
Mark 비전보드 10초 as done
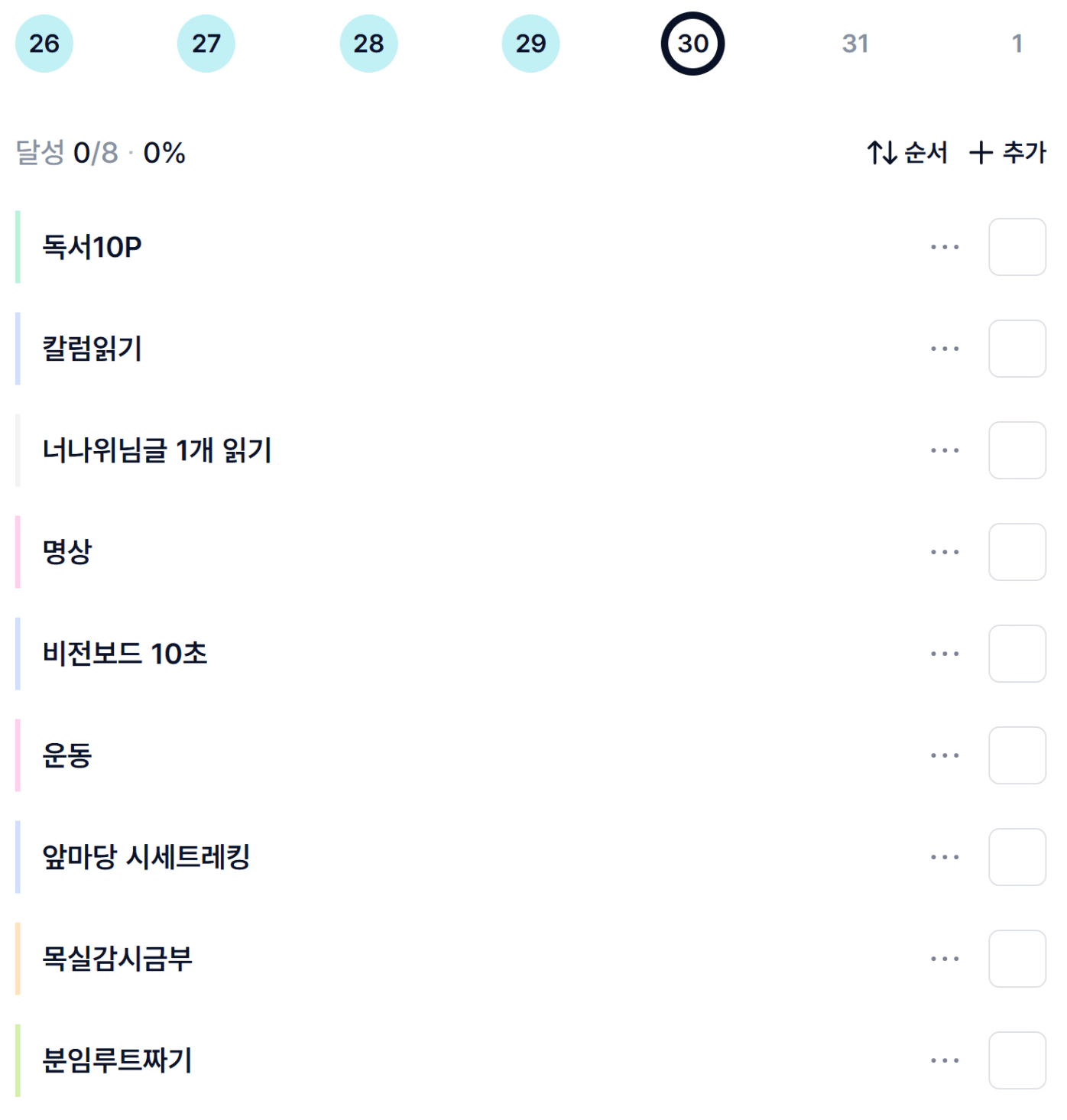point(1017,654)
